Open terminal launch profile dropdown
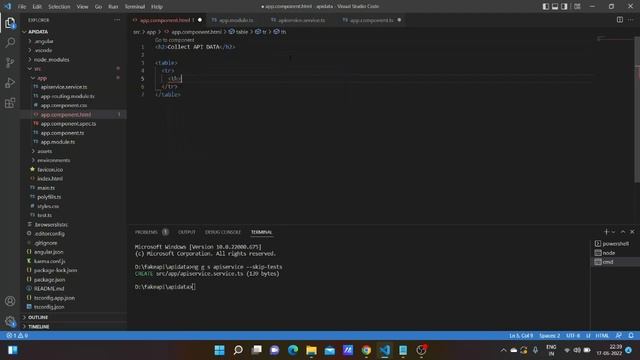This screenshot has height=360, width=640. coord(613,232)
